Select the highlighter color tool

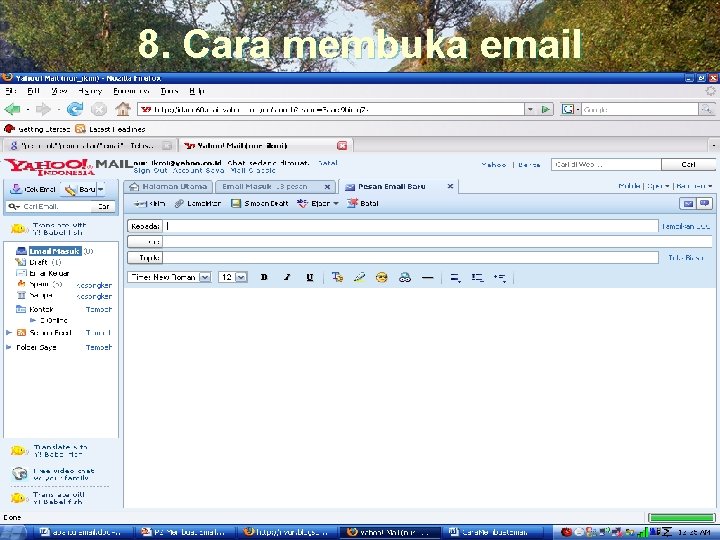(360, 277)
